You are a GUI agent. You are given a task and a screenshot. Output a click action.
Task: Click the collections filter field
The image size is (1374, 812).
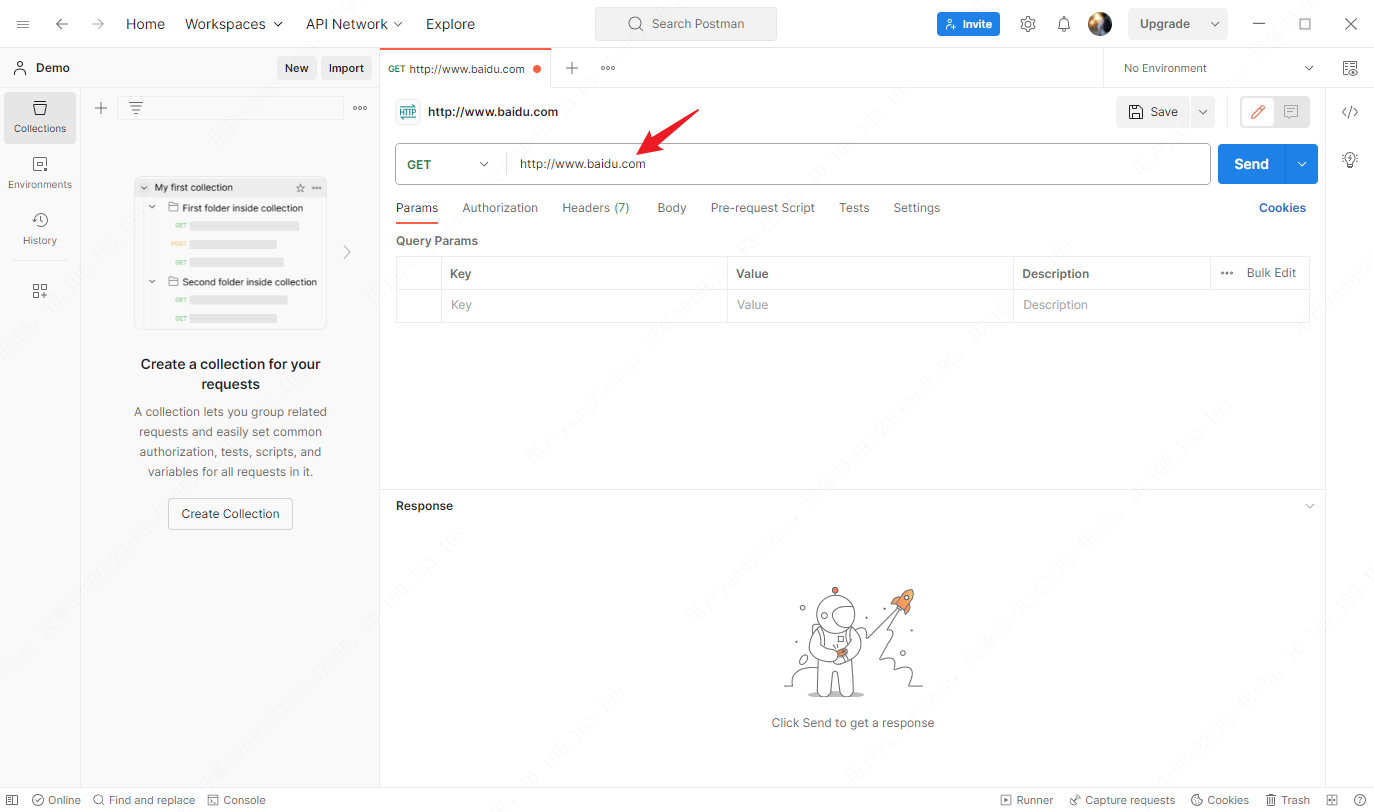point(230,108)
